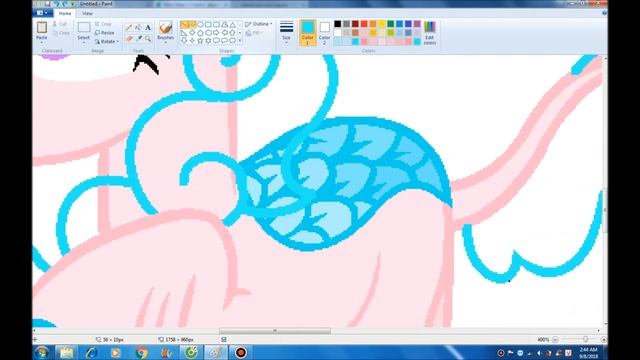Expand the Select dropdown arrow
This screenshot has width=640, height=360.
click(84, 42)
